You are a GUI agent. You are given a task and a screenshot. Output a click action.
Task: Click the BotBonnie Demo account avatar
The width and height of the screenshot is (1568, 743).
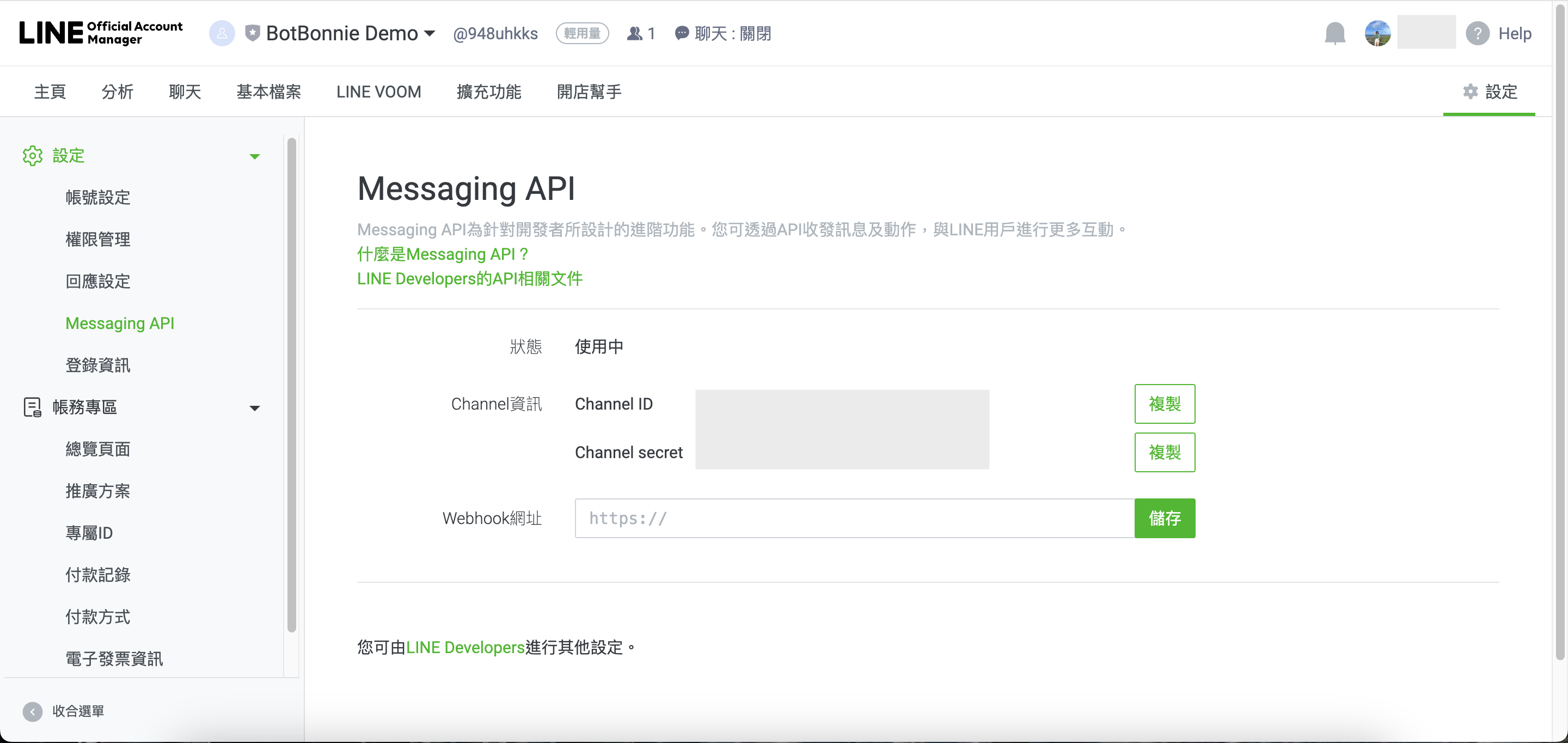click(x=222, y=33)
